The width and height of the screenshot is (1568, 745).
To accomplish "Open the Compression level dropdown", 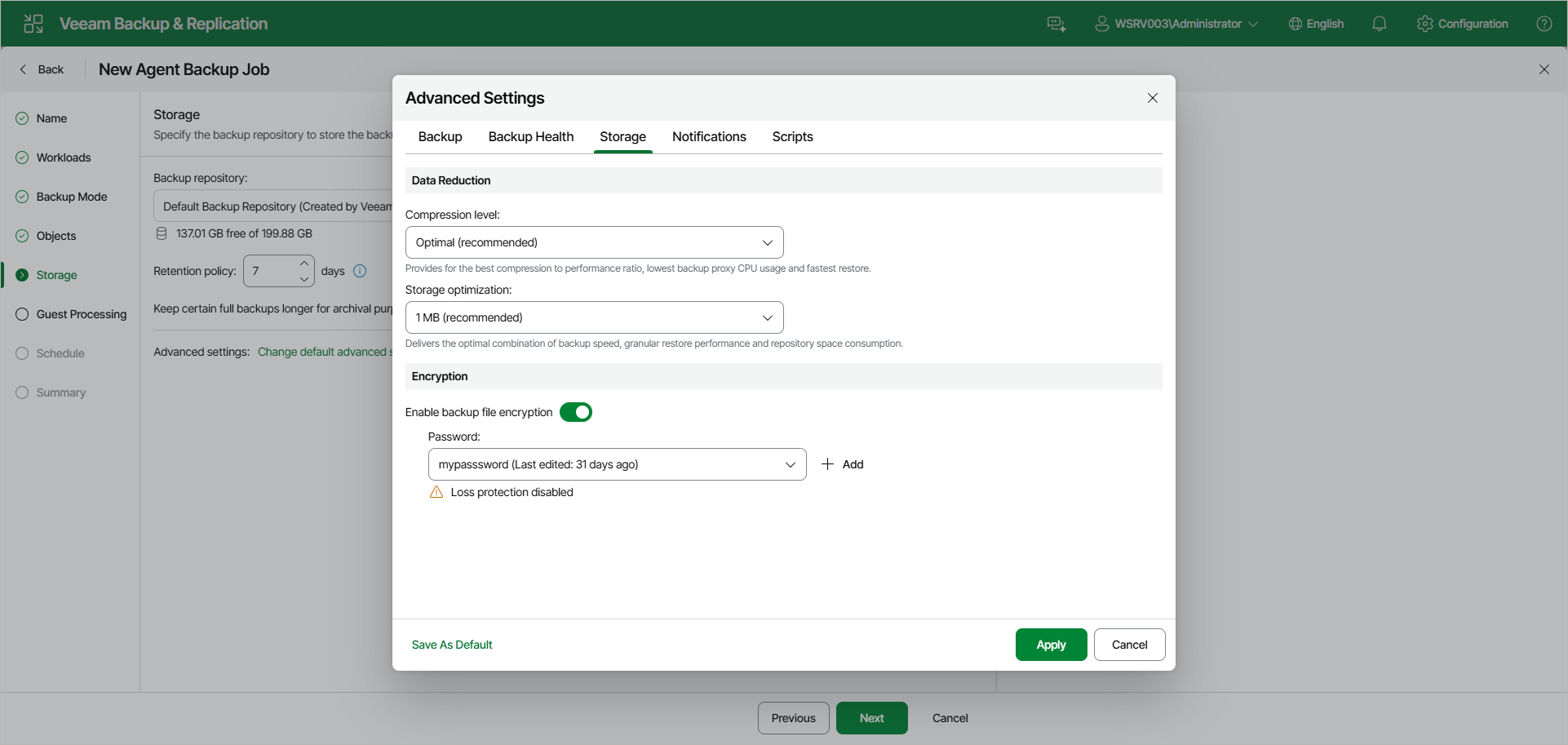I will pos(595,242).
